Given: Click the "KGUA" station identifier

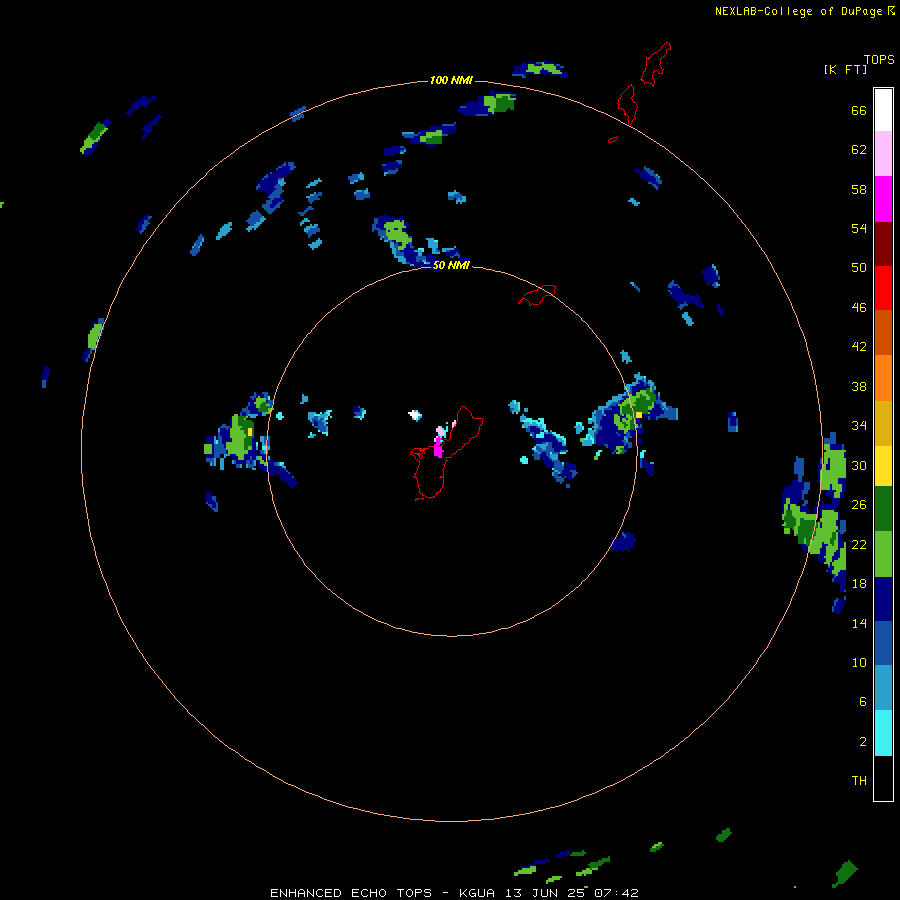Looking at the screenshot, I should (x=479, y=893).
